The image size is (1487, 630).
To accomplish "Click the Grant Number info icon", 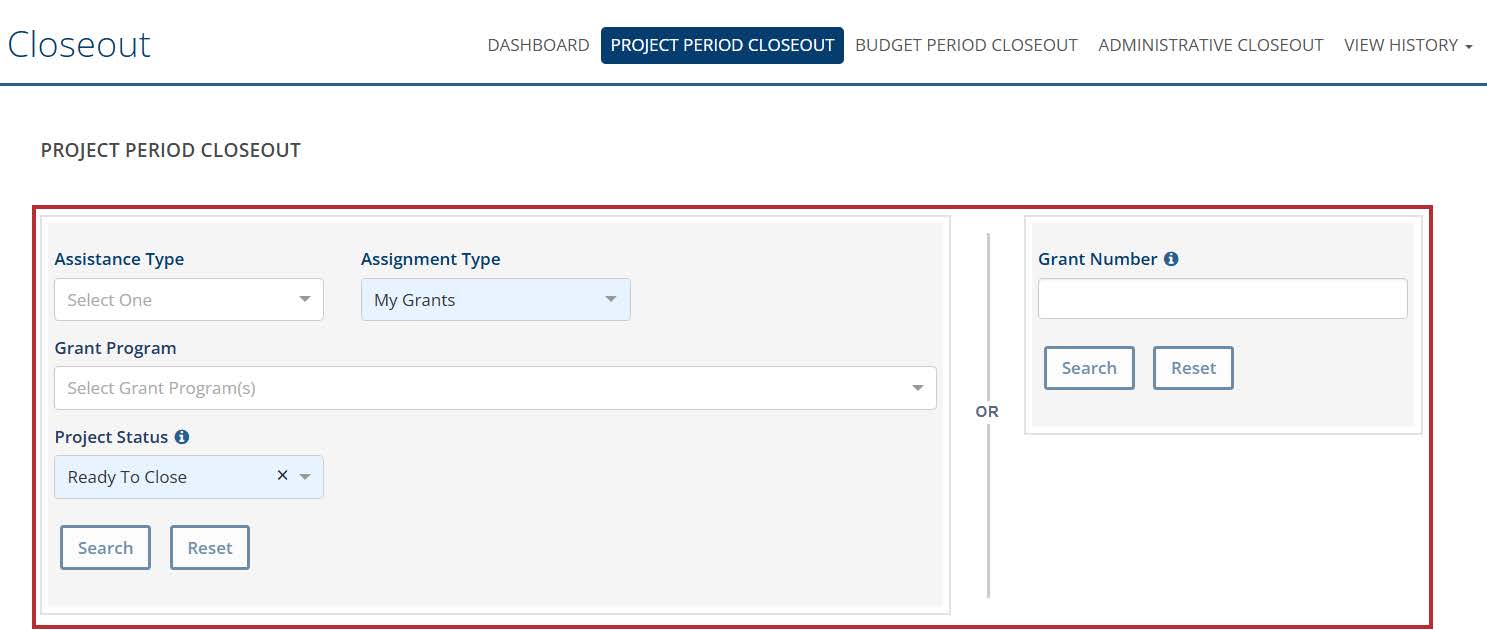I will (1171, 259).
